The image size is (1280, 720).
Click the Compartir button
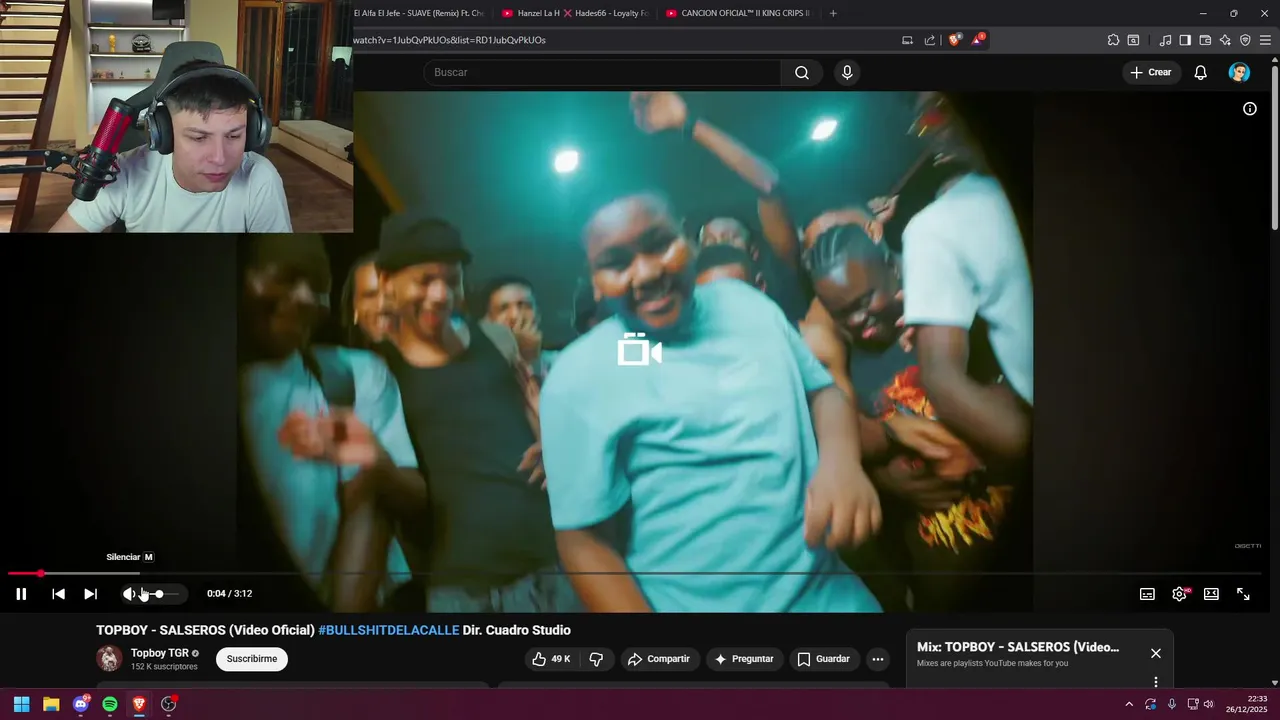point(659,659)
